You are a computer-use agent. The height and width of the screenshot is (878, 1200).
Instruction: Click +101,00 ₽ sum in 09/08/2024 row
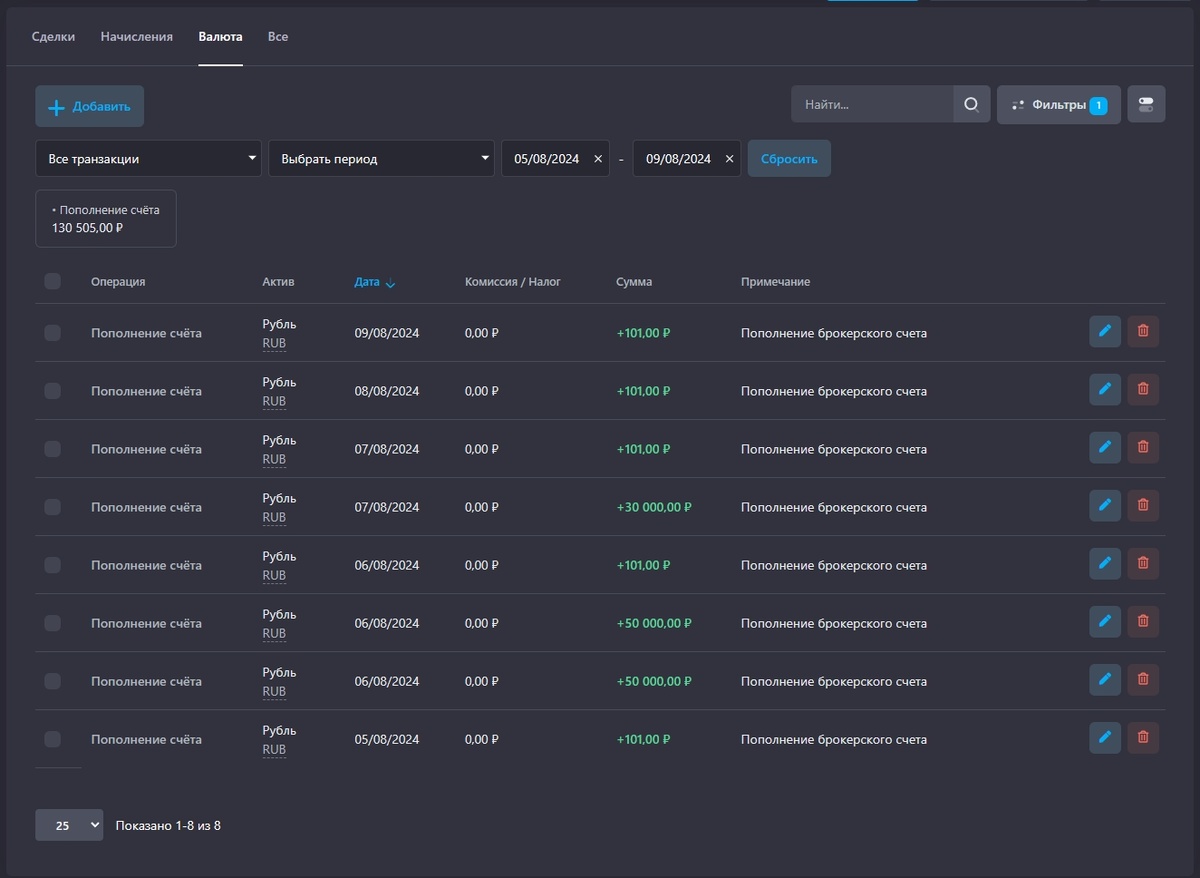(643, 333)
